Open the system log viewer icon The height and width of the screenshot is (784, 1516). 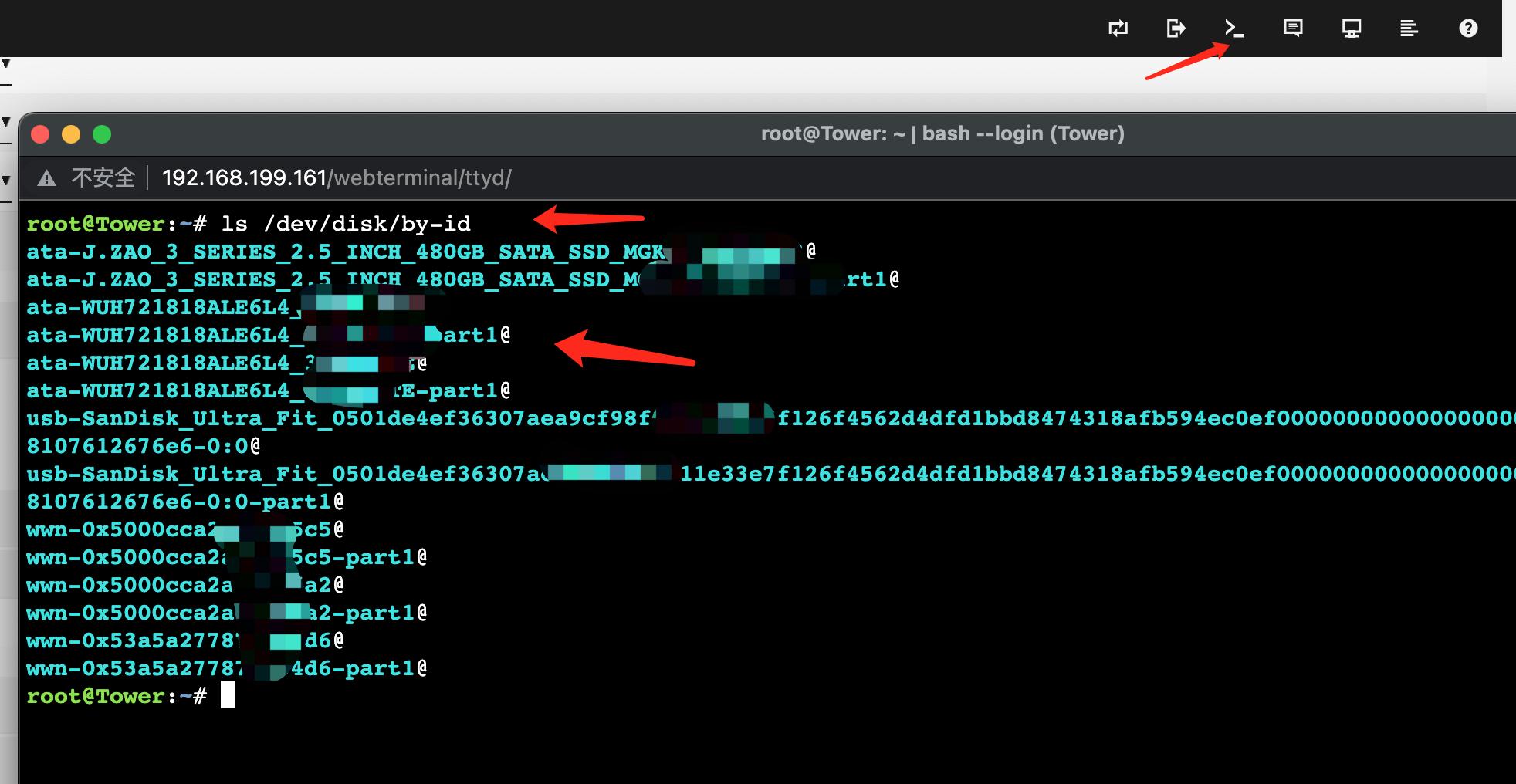tap(1409, 29)
